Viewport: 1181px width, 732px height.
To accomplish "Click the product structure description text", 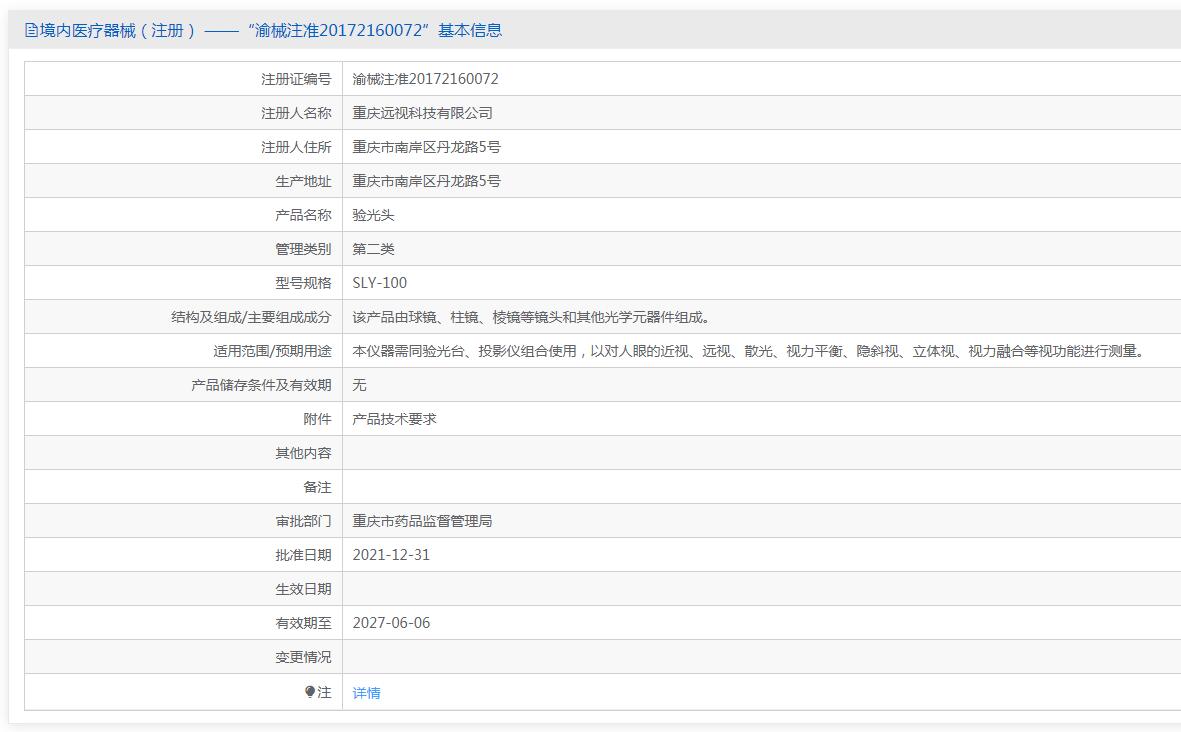I will pyautogui.click(x=531, y=317).
